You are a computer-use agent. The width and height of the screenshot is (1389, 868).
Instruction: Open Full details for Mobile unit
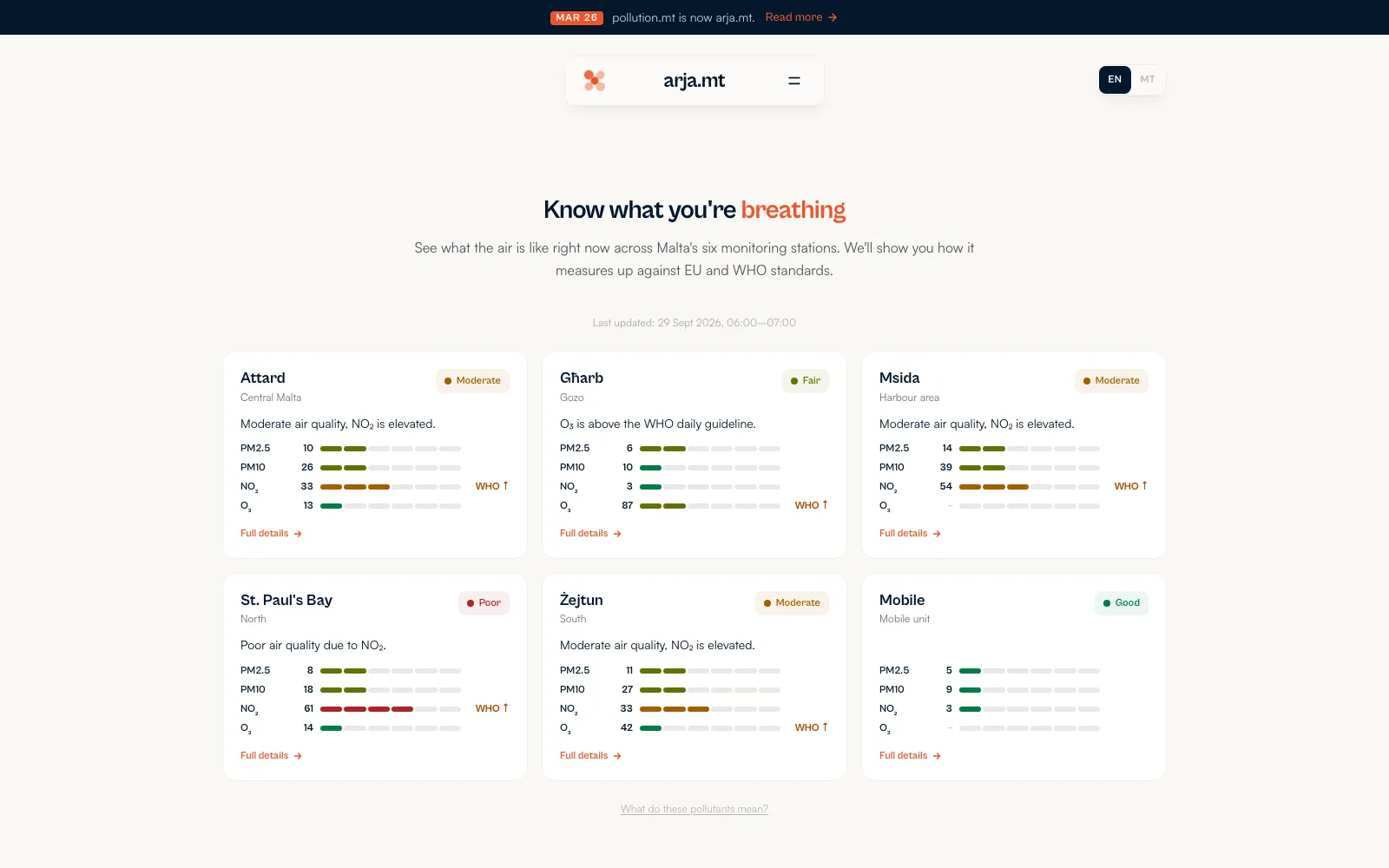tap(910, 756)
